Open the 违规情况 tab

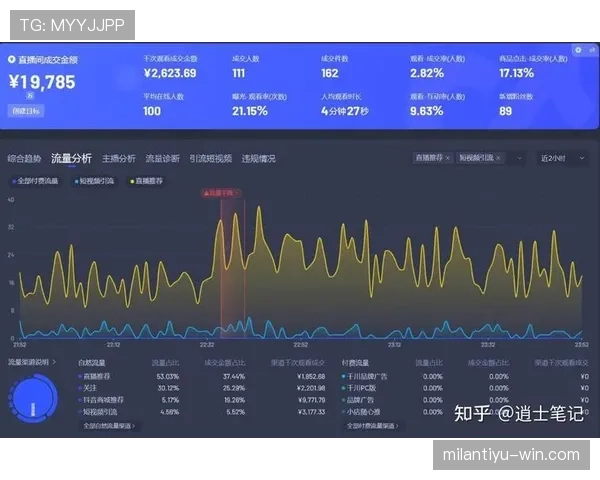(258, 158)
